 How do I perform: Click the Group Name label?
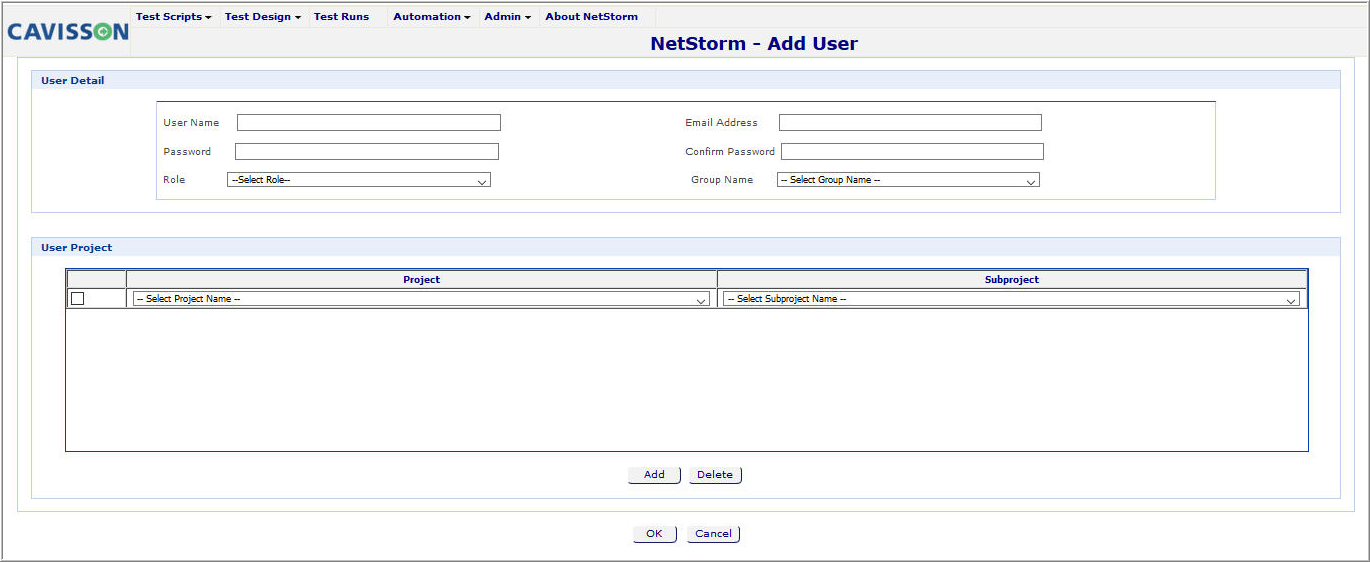pyautogui.click(x=722, y=180)
